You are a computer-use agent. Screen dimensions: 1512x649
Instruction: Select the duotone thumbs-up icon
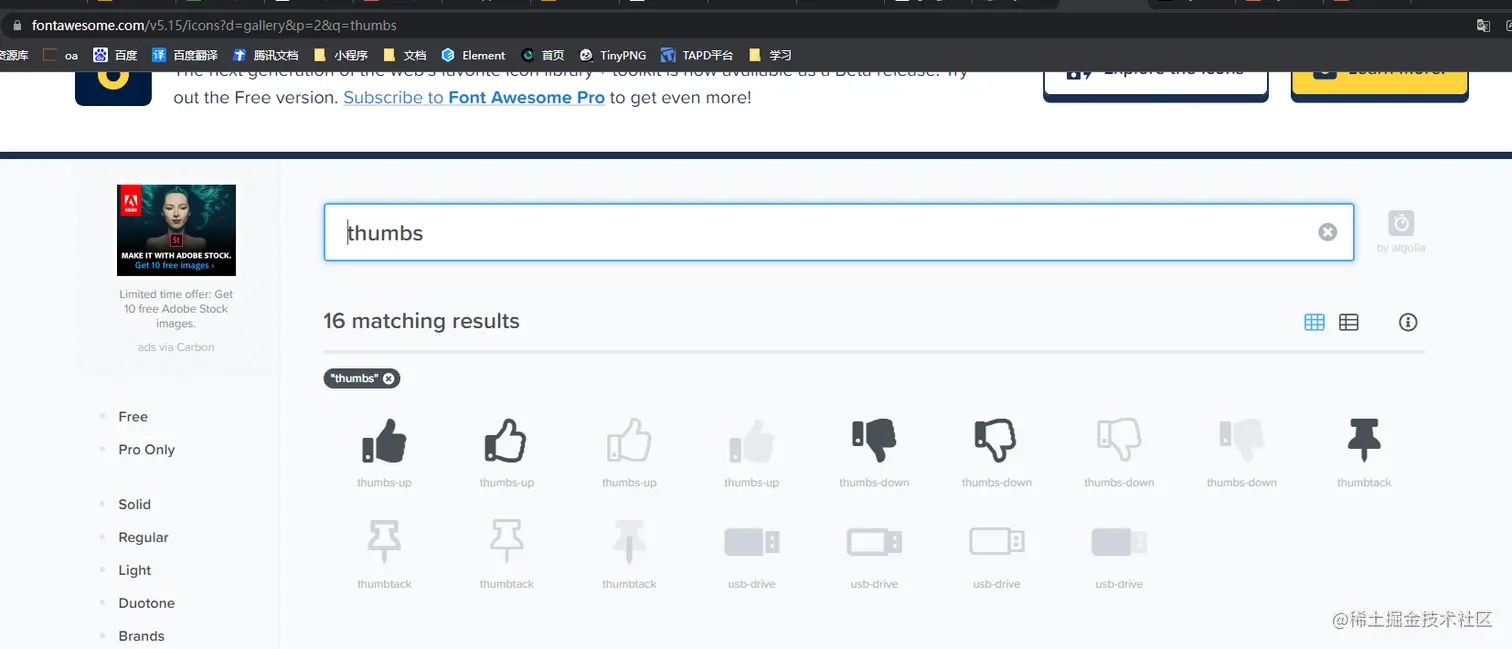751,441
